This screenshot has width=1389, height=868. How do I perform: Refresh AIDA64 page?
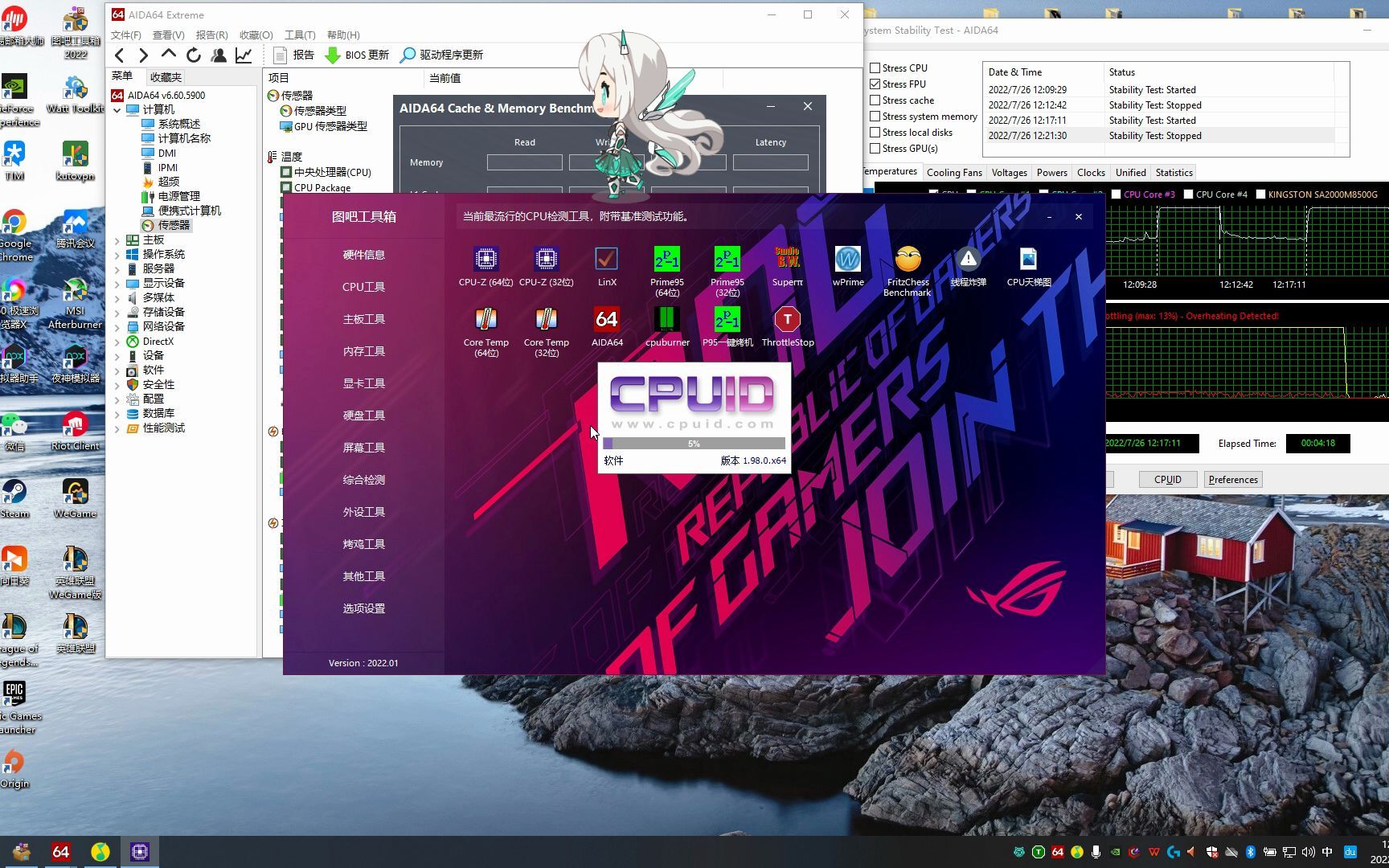tap(194, 55)
